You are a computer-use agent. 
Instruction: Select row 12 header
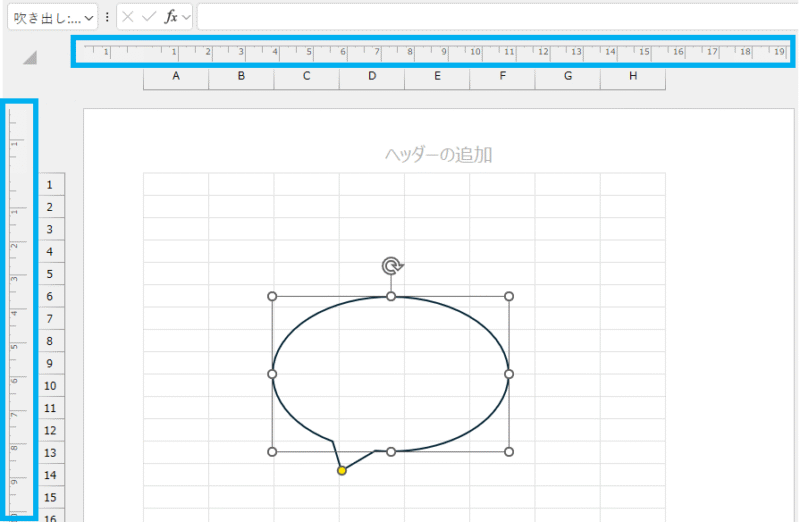(52, 430)
